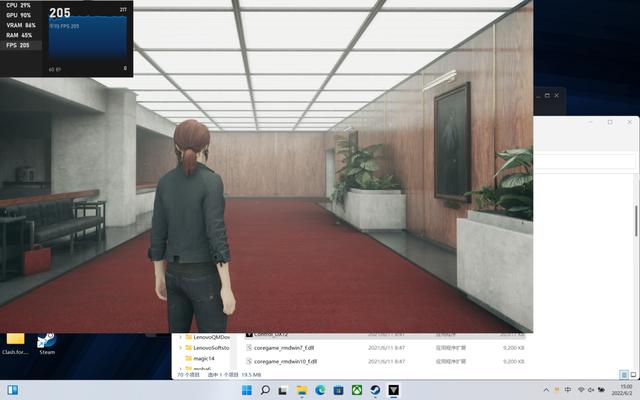Open Task View on taskbar

283,390
